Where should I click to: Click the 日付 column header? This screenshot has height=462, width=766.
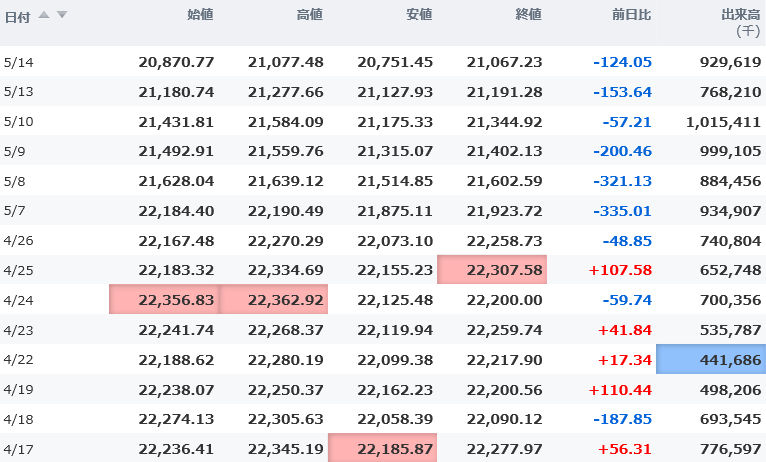19,15
